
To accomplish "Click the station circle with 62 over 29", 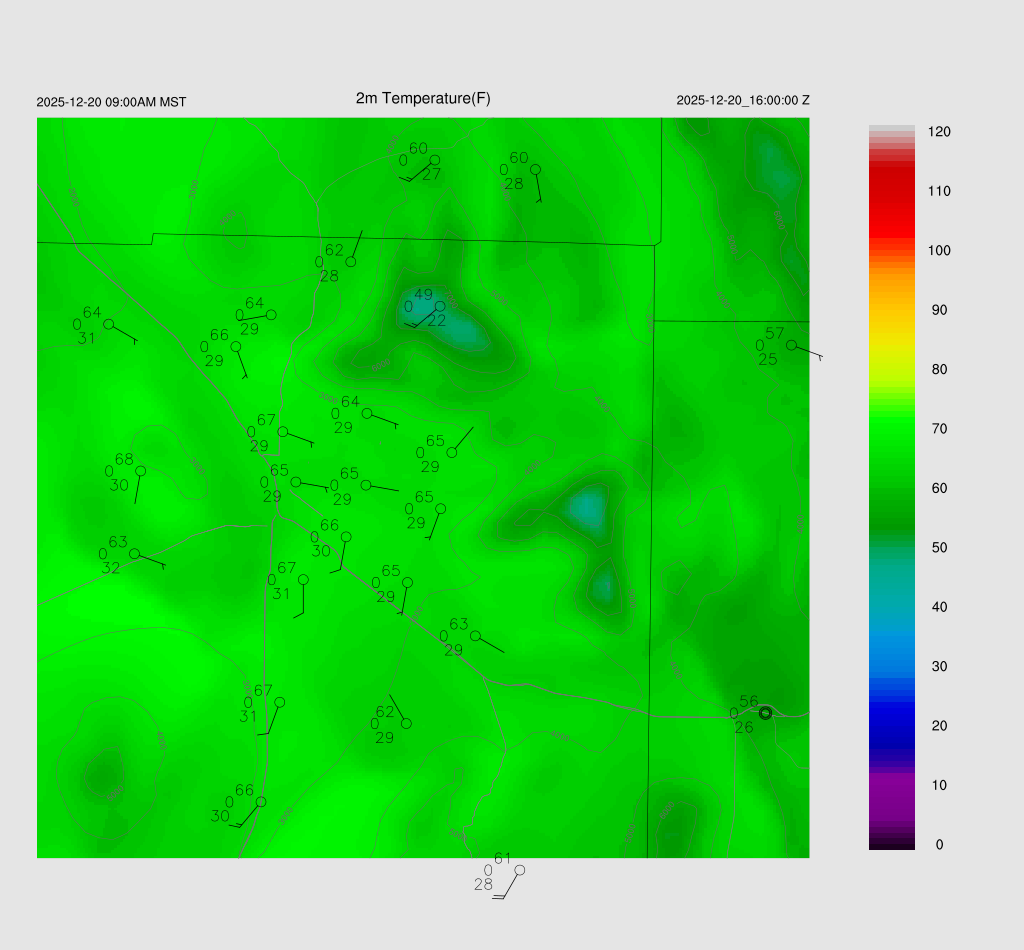I will click(x=406, y=723).
